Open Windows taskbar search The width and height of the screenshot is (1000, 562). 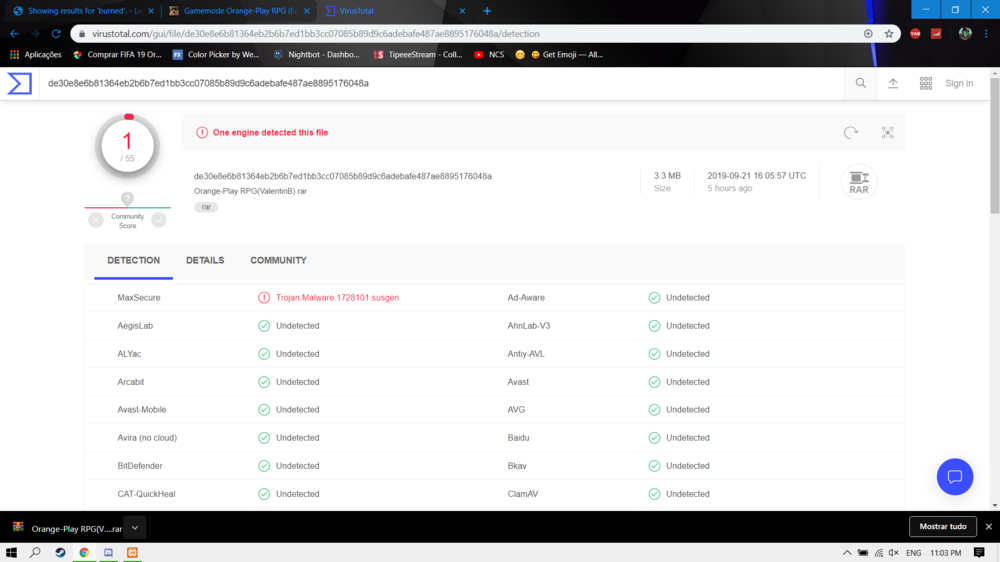pos(35,552)
